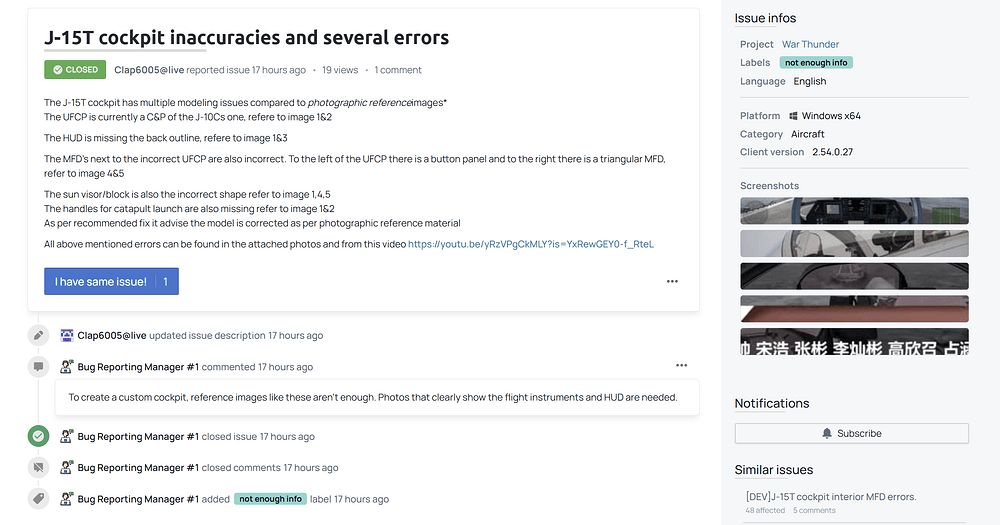This screenshot has width=1000, height=525.
Task: Click the comments-closed timeline icon
Action: tap(37, 467)
